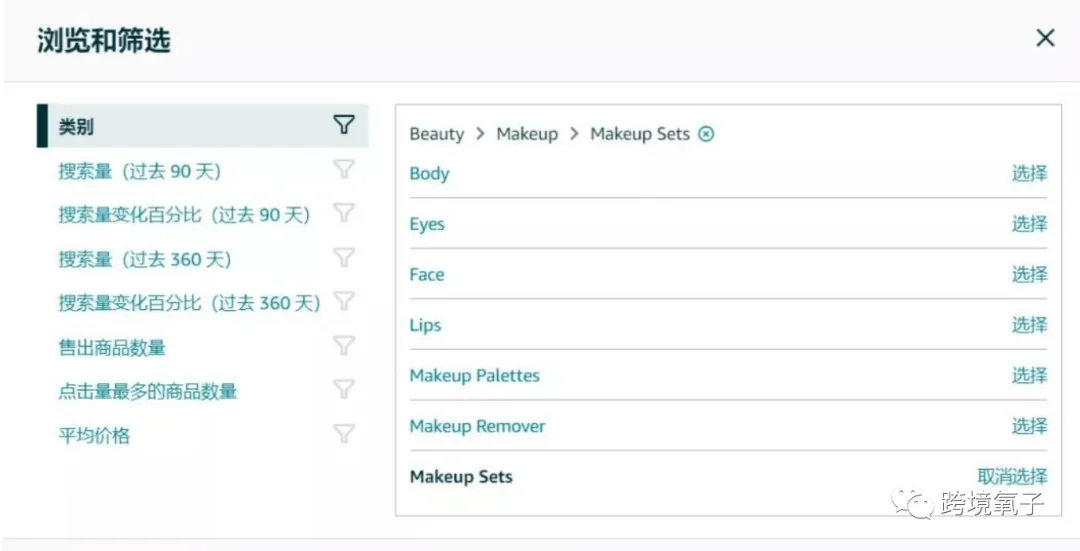The height and width of the screenshot is (551, 1080).
Task: Open 搜索量（过去 360 天）filter option
Action: pos(144,259)
